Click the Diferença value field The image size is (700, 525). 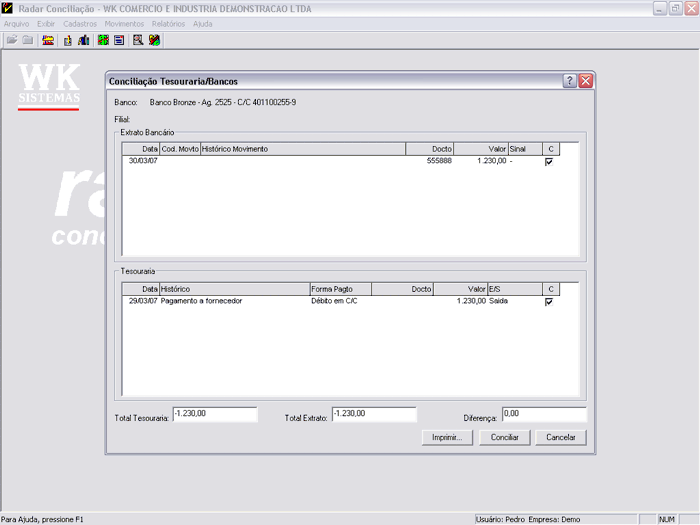click(x=542, y=413)
